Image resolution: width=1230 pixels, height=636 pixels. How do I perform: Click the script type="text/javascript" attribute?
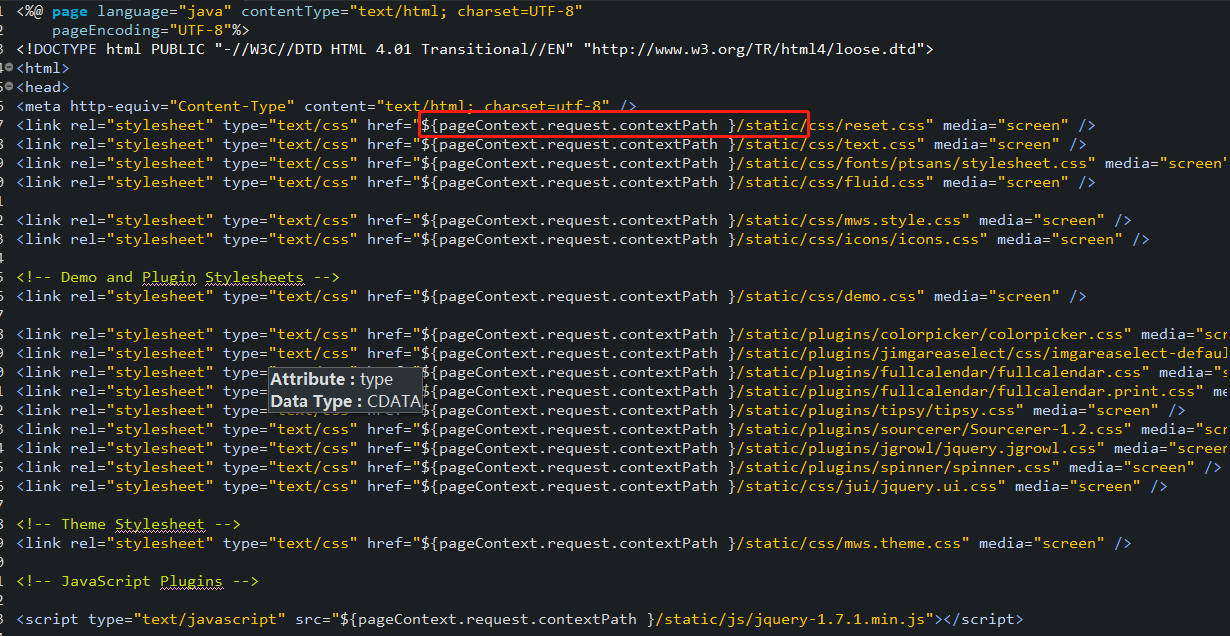pos(187,619)
